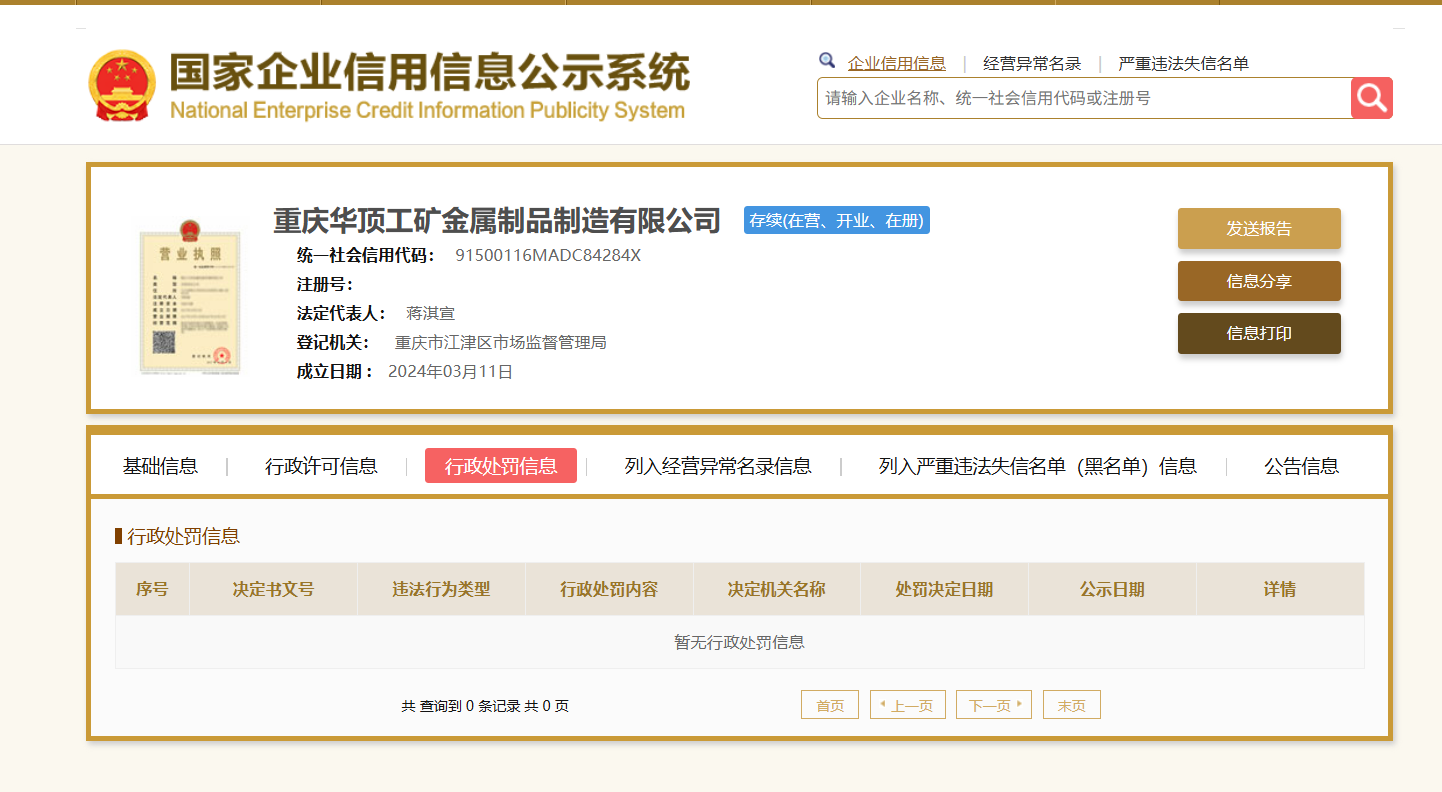
Task: Click the company name 重庆华顶工矿金属制品制造有限公司
Action: (x=497, y=220)
